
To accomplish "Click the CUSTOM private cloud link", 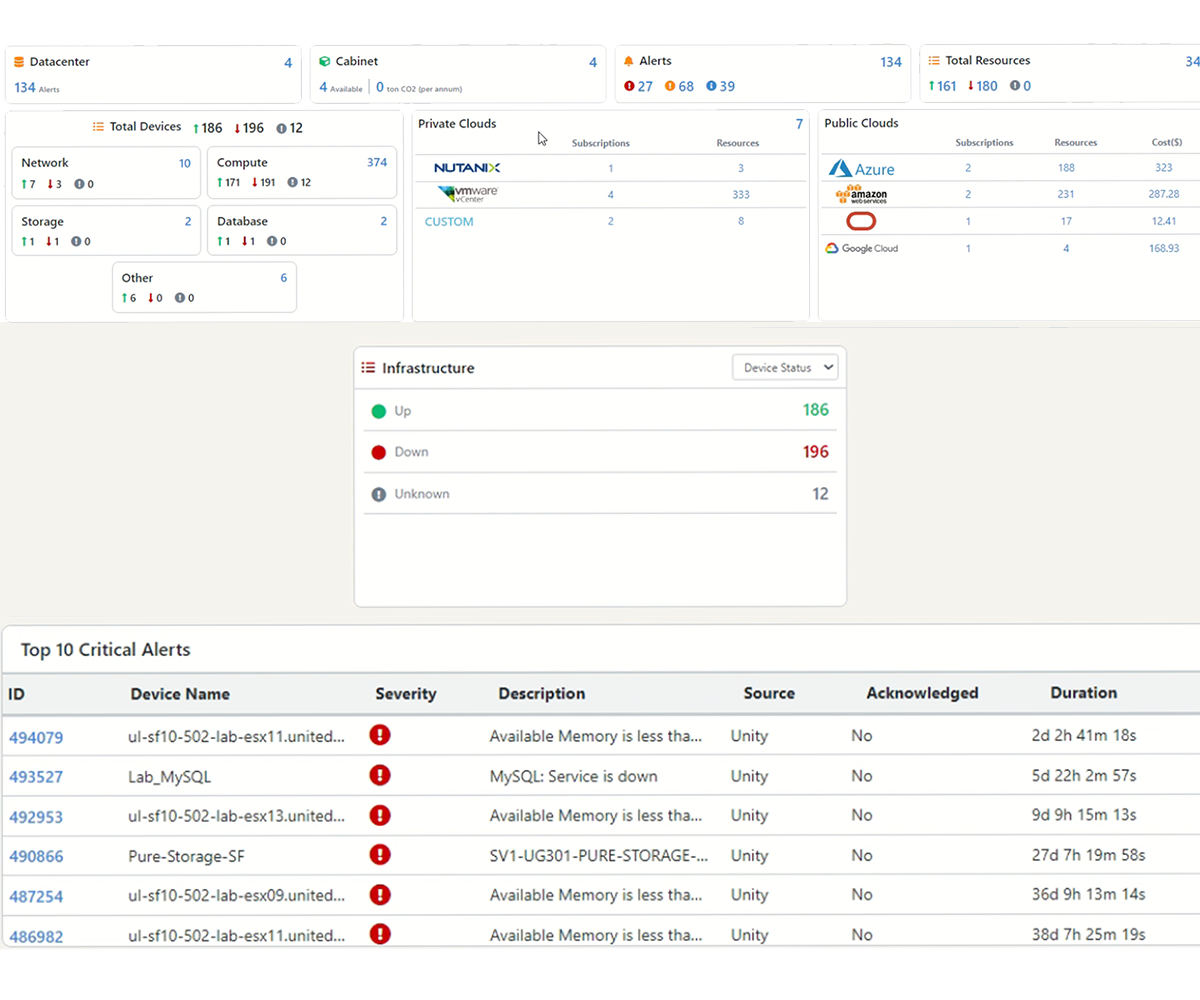I will tap(449, 222).
